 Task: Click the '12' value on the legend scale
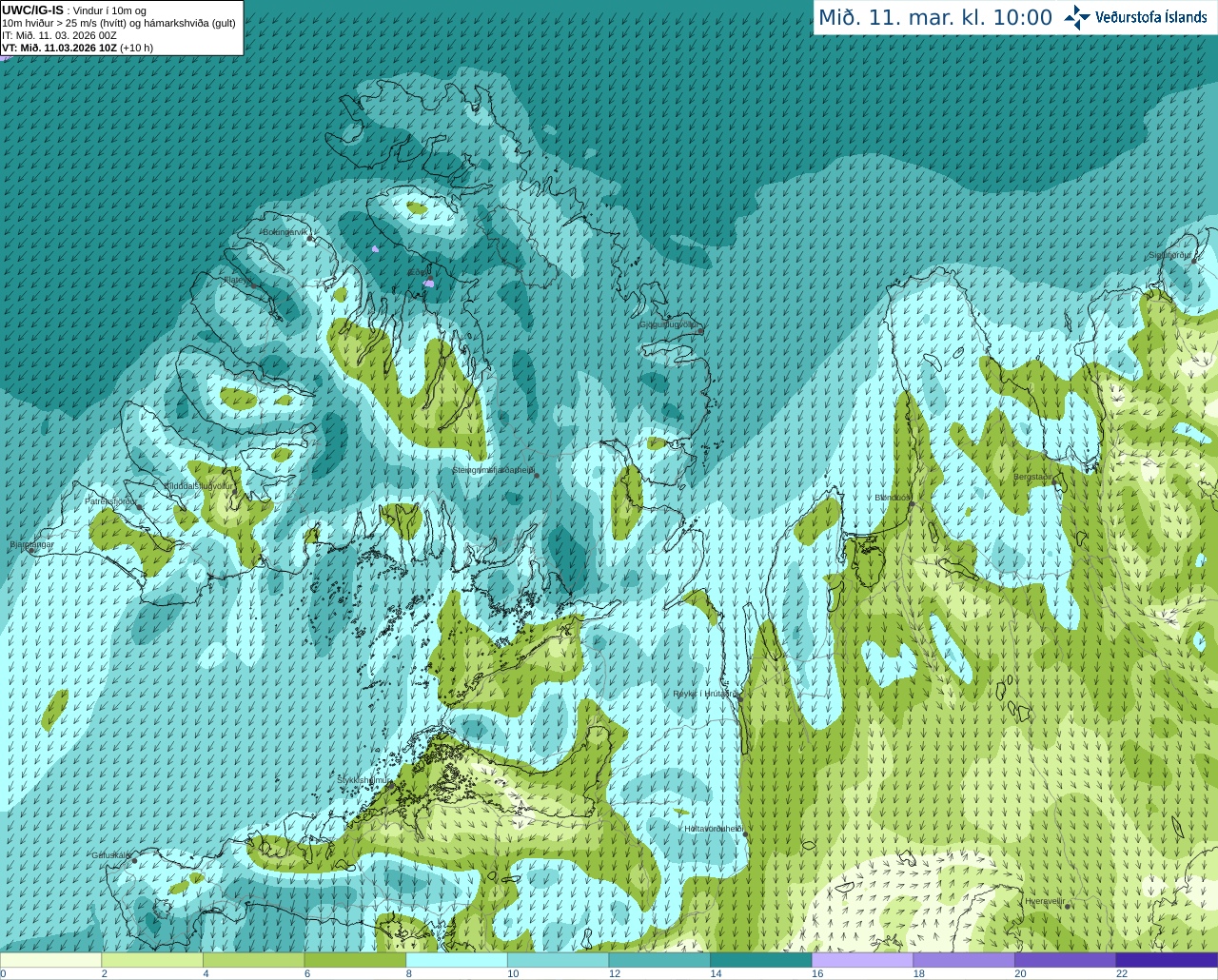614,973
